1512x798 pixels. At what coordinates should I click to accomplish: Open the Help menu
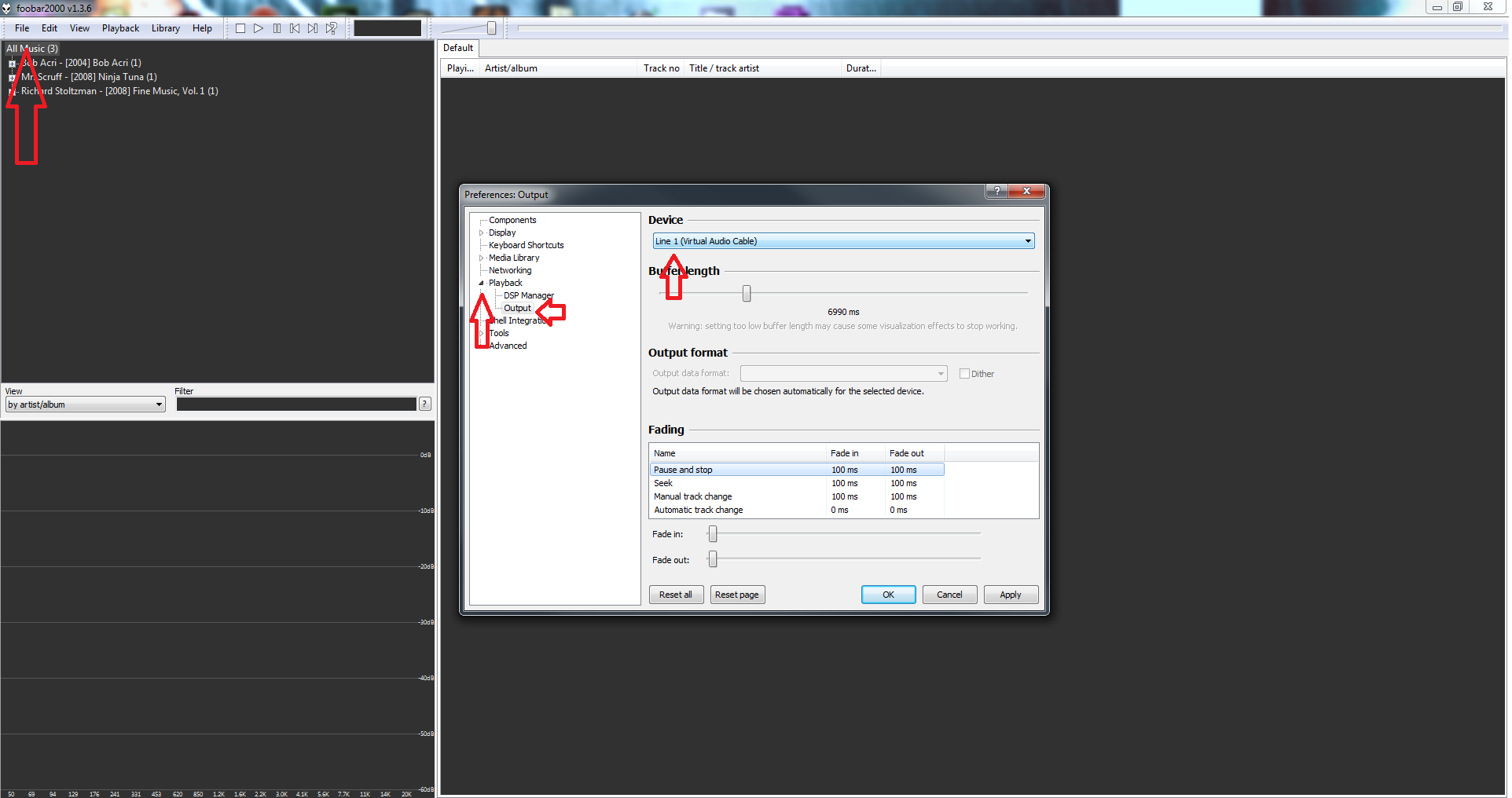pos(202,28)
